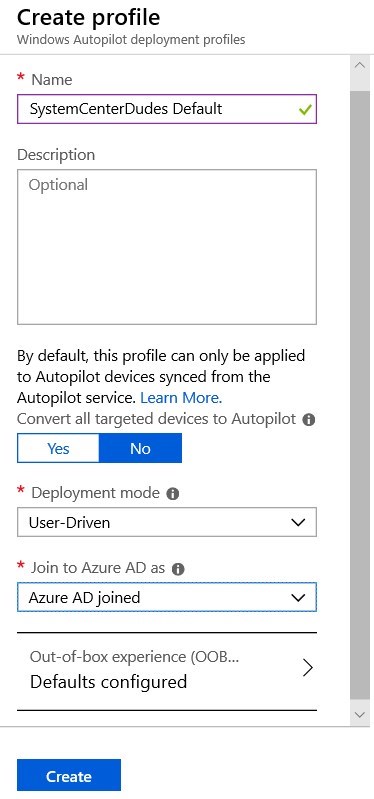374x799 pixels.
Task: Open the Learn More link
Action: point(181,397)
